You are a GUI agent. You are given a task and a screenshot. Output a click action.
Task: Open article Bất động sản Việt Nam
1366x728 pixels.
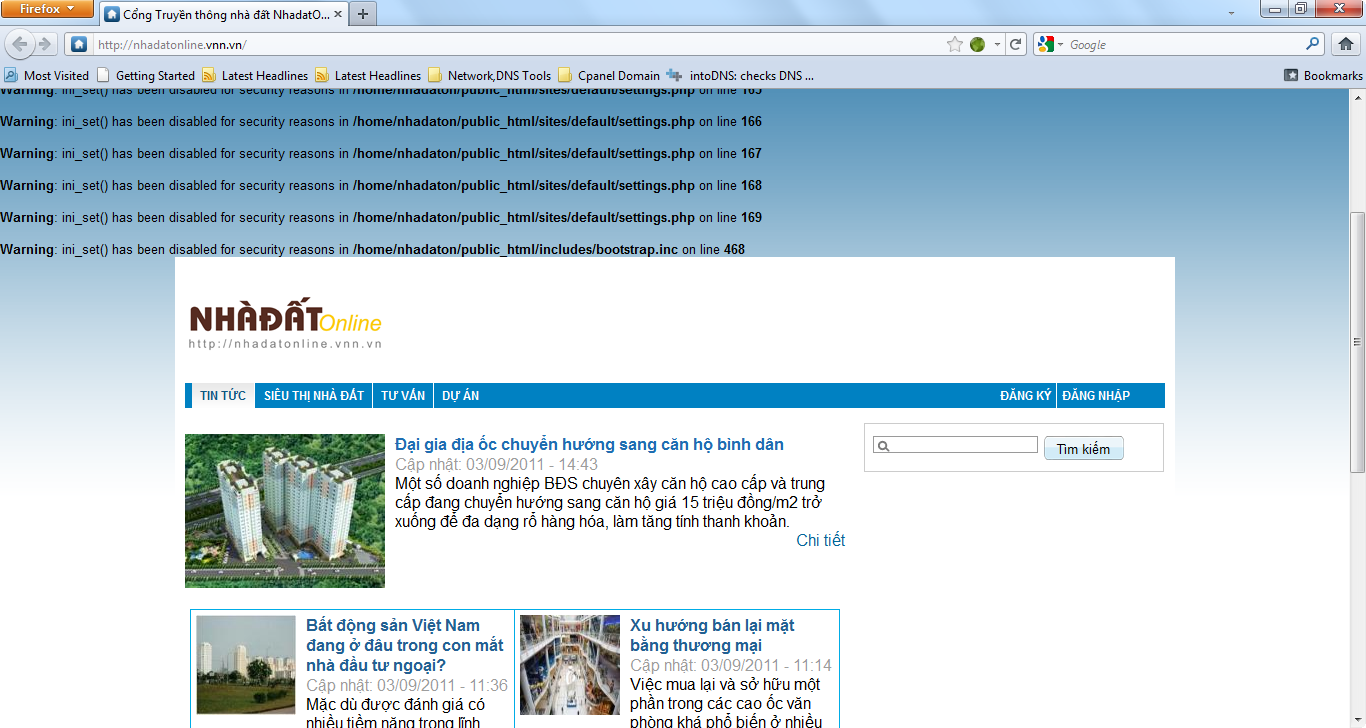point(405,645)
